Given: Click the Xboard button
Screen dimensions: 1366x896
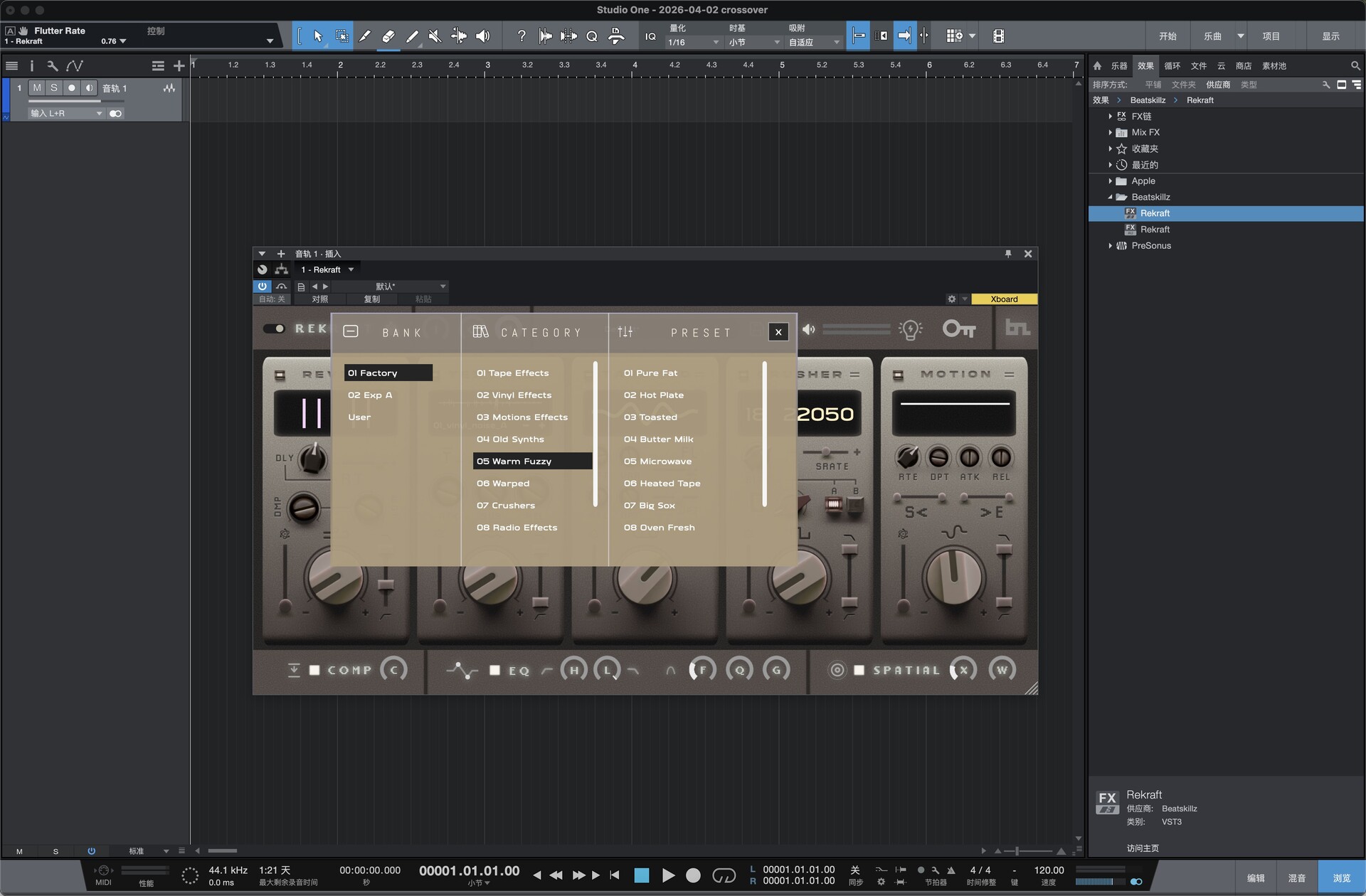Looking at the screenshot, I should pos(1004,299).
